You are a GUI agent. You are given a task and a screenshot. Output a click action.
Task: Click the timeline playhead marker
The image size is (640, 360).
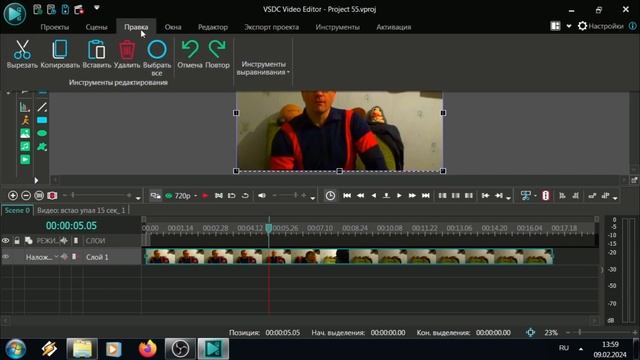269,228
